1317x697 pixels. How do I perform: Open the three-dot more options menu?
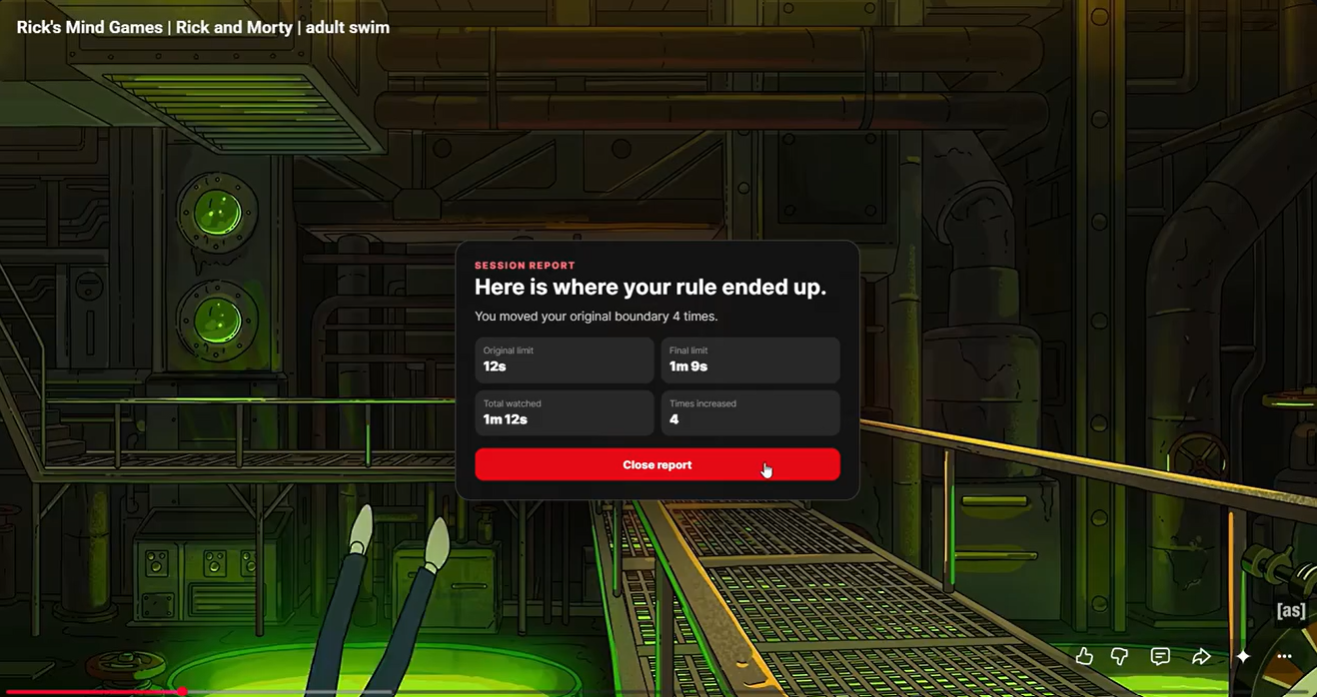tap(1284, 656)
